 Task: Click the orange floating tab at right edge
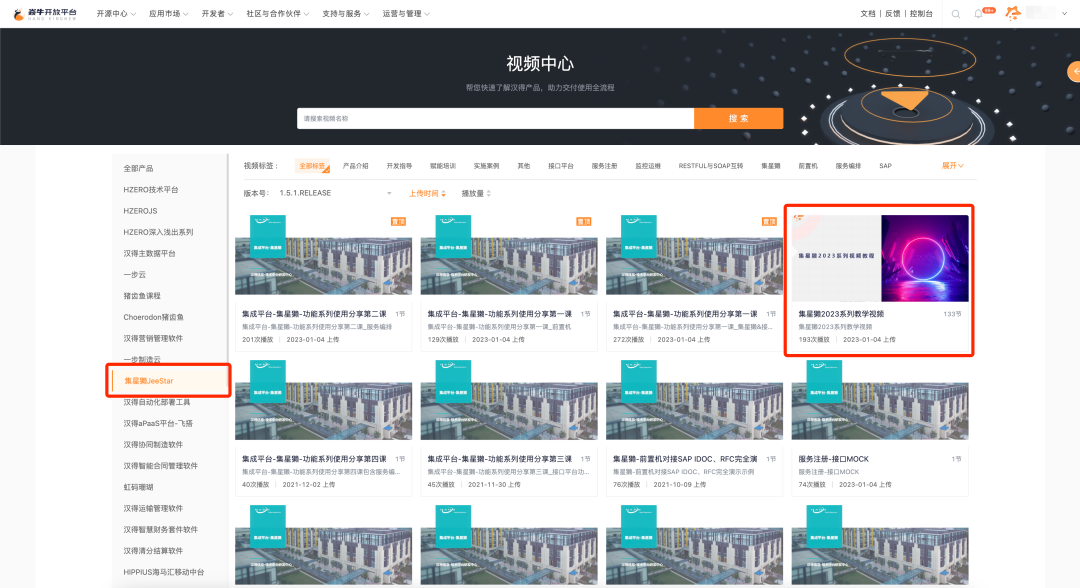pyautogui.click(x=1074, y=71)
